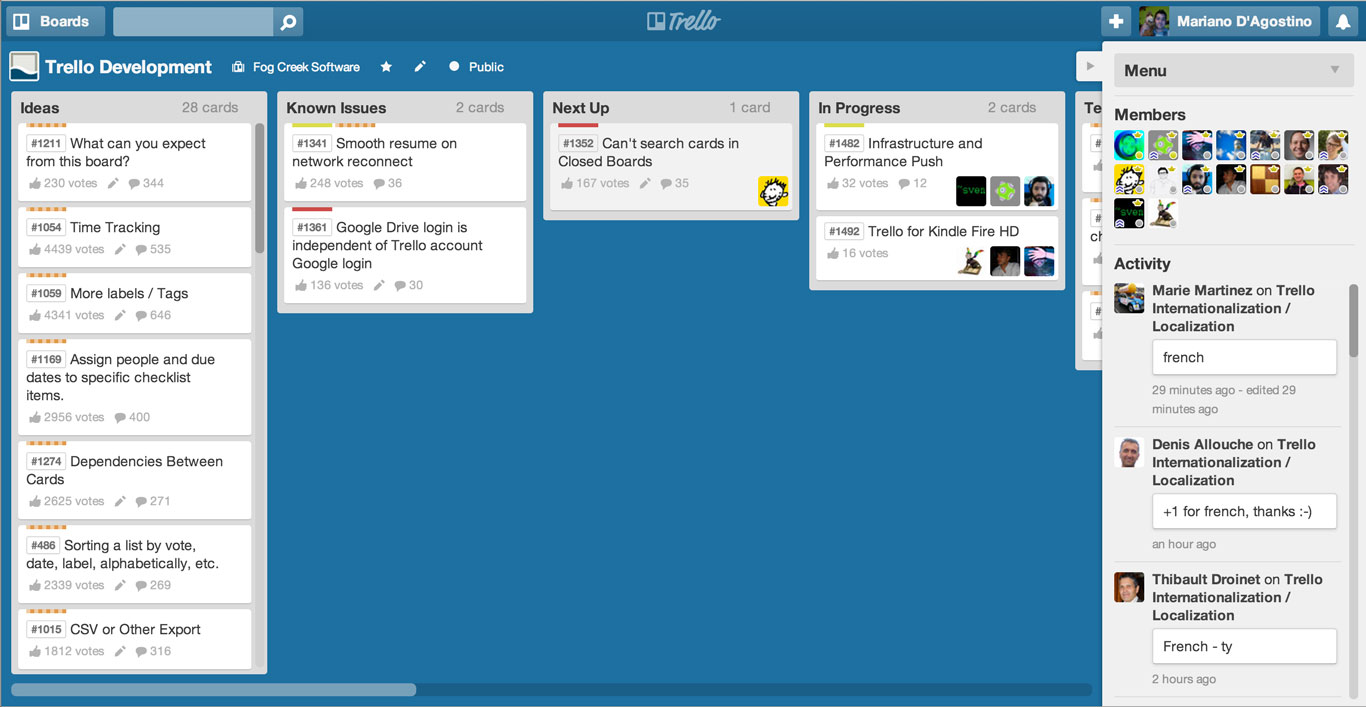1366x707 pixels.
Task: Open the CSV or Other Export card
Action: 134,639
